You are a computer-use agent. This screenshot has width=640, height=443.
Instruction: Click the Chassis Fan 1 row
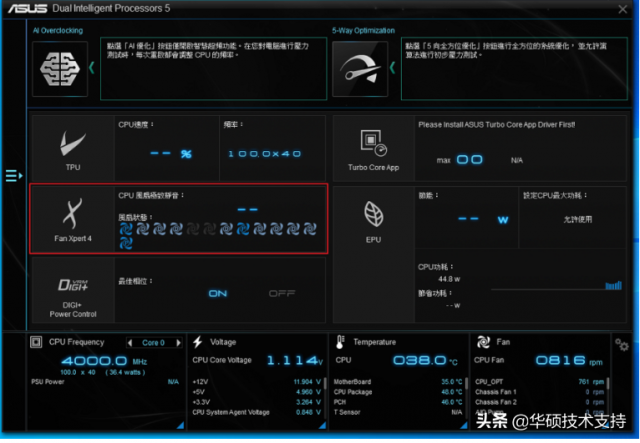point(540,392)
